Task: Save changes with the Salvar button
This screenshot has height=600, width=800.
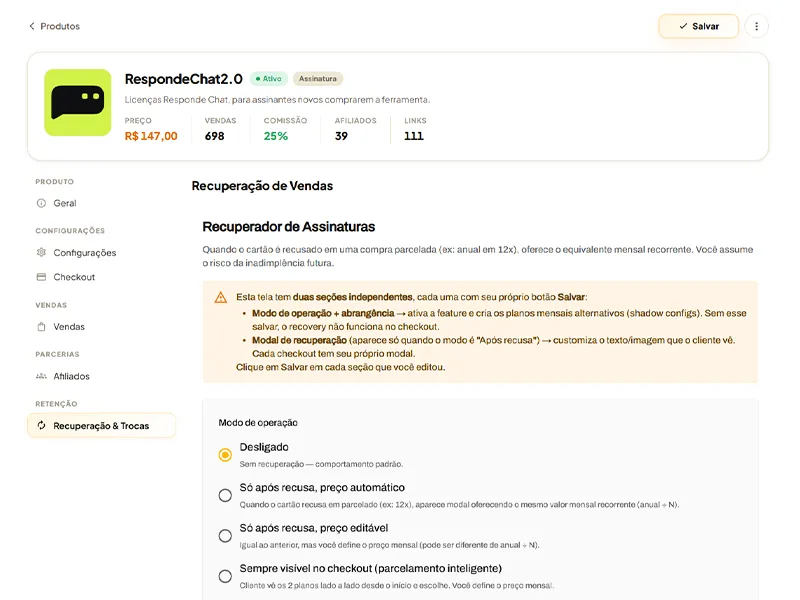Action: tap(698, 26)
